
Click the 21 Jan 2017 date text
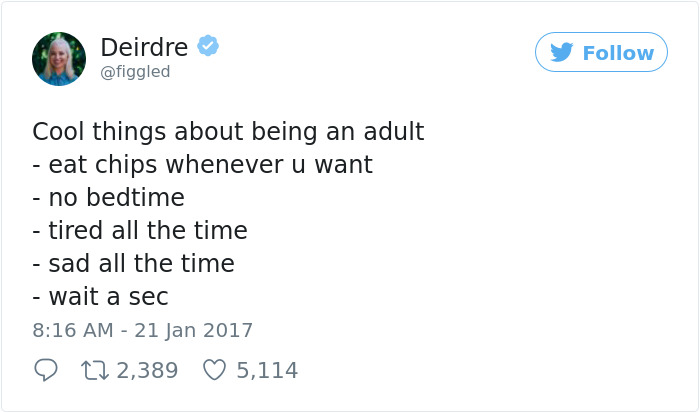click(187, 330)
